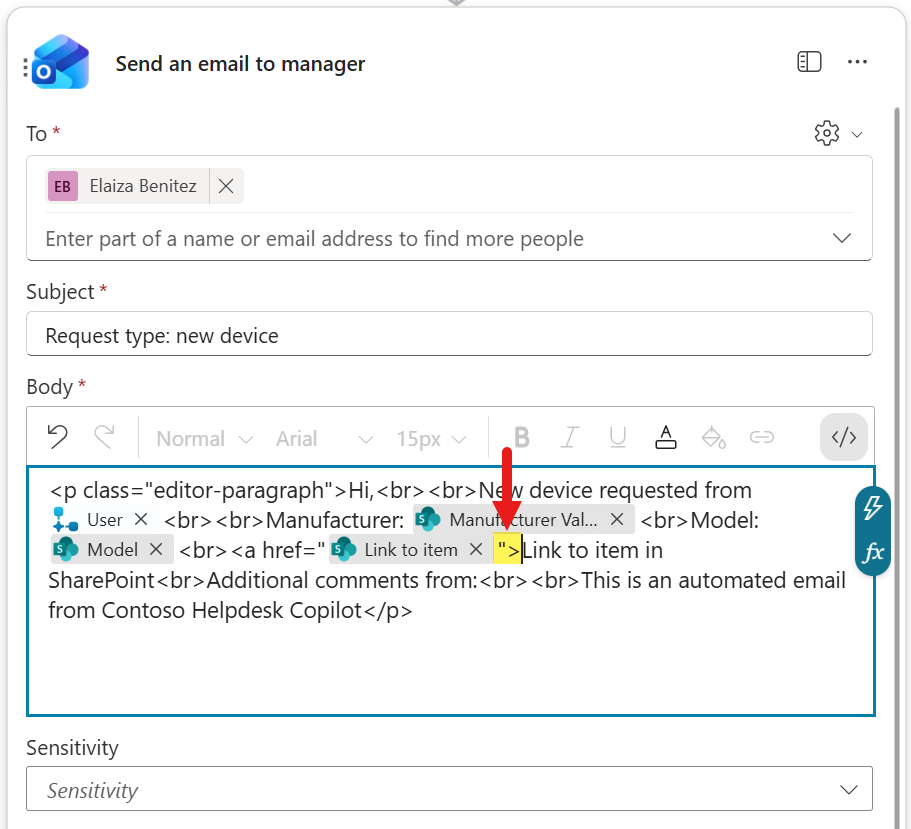The width and height of the screenshot is (911, 829).
Task: Remove Elaiza Benitez from recipients
Action: click(x=226, y=186)
